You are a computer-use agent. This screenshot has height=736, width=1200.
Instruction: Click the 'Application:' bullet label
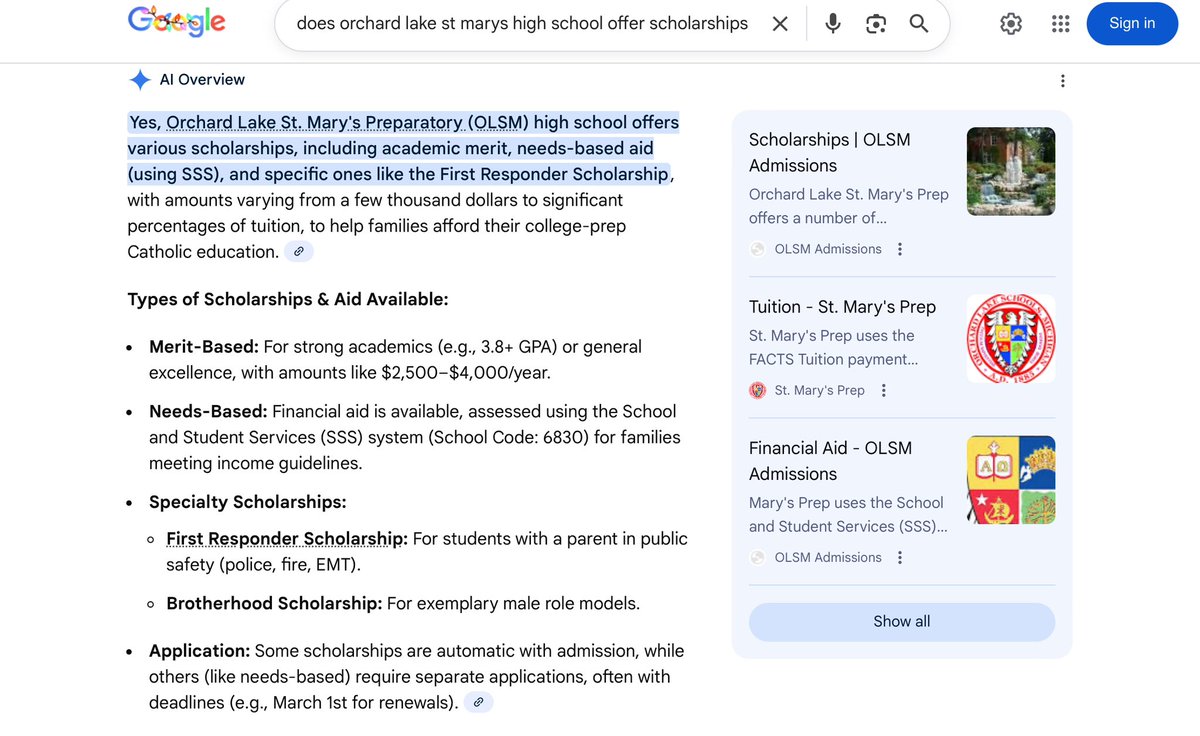pyautogui.click(x=199, y=650)
